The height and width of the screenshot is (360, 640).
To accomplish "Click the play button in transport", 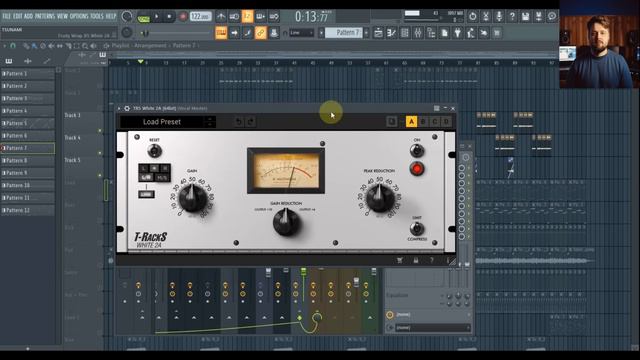I will (x=156, y=17).
